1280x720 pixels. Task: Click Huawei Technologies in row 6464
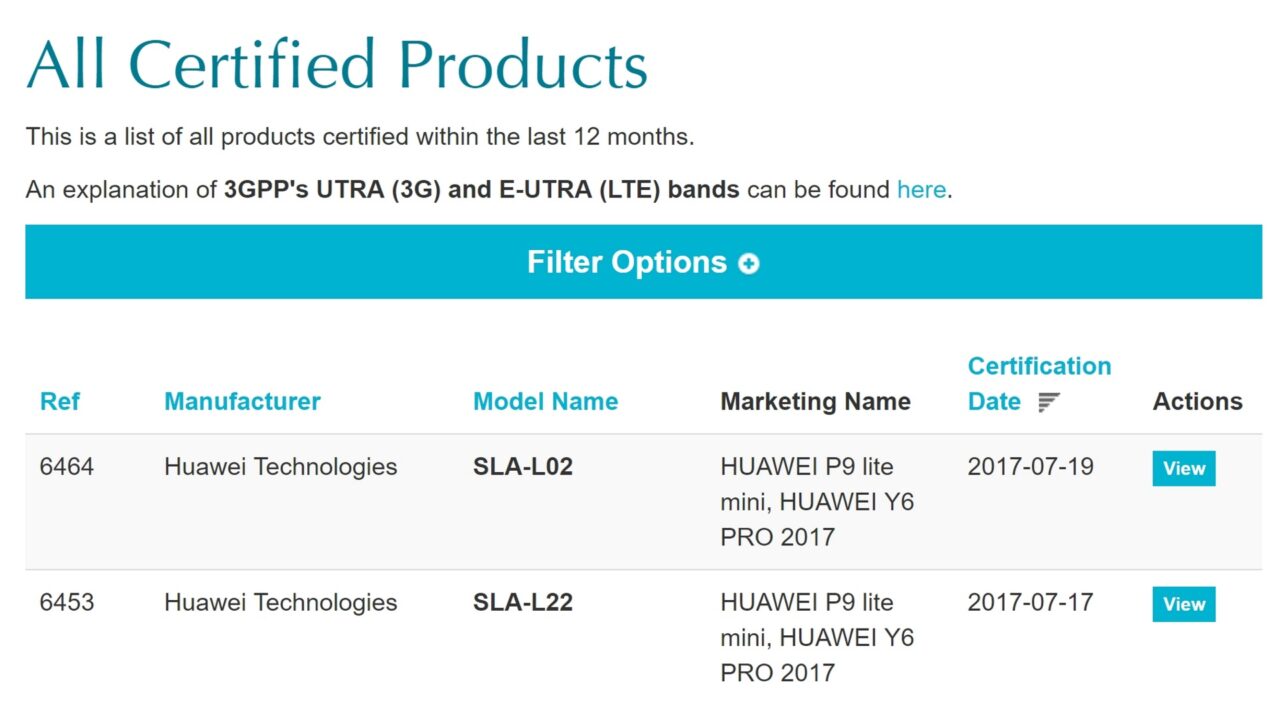280,466
